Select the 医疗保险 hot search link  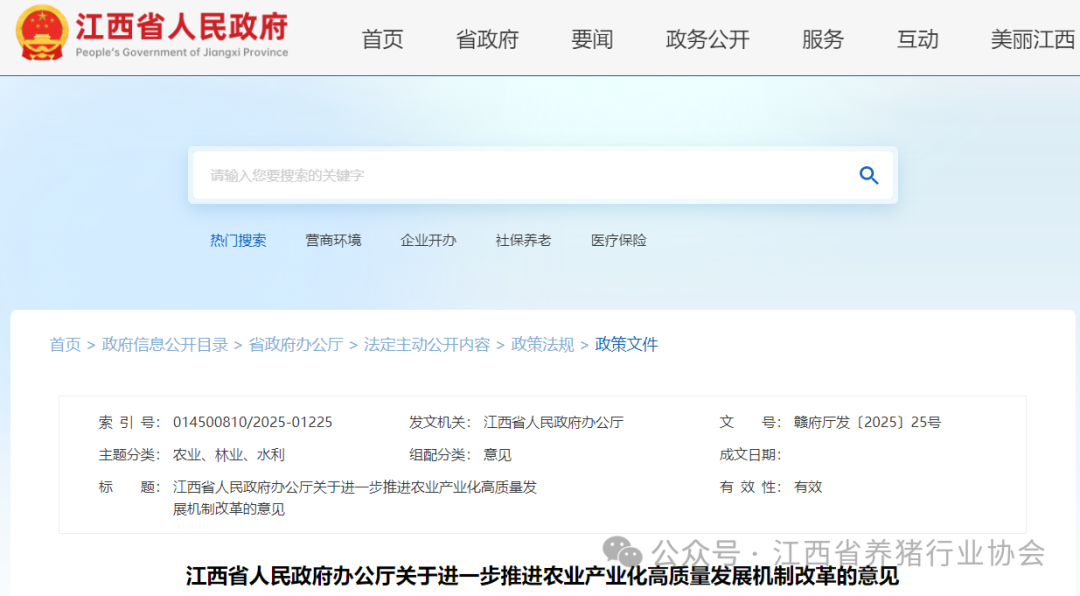point(618,241)
